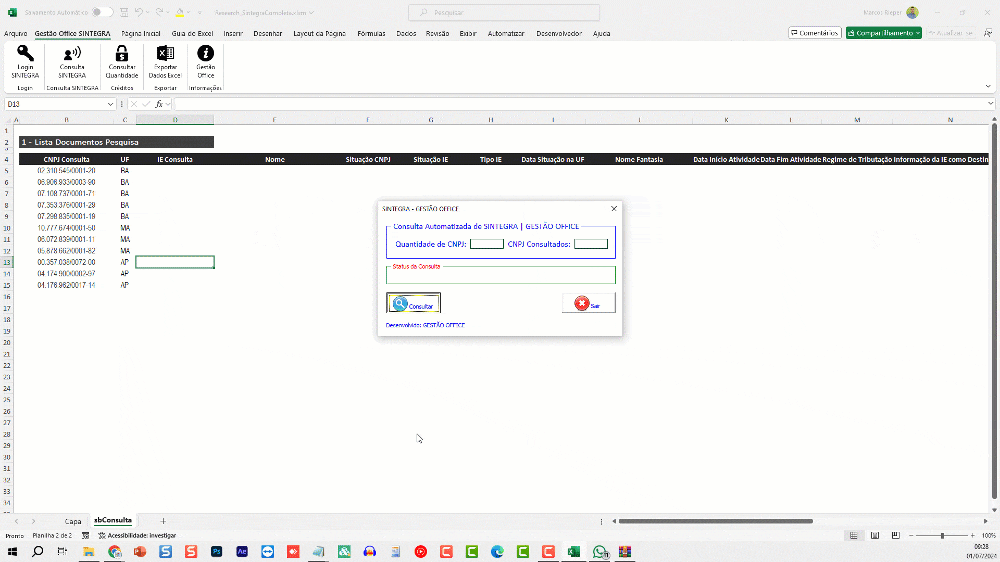Click the Comentários button
1000x562 pixels.
tap(814, 33)
